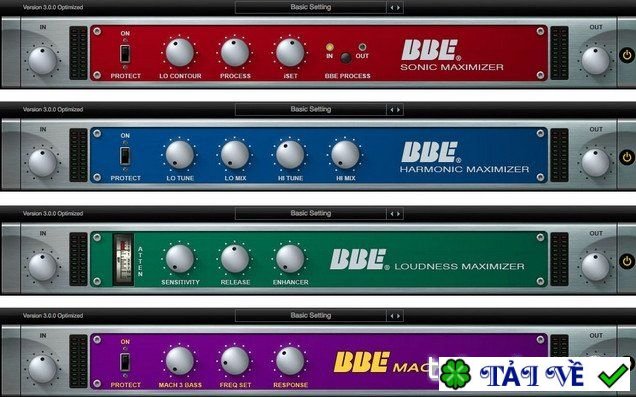Click the Harmonic Maximizer IN knob
636x397 pixels.
42,163
